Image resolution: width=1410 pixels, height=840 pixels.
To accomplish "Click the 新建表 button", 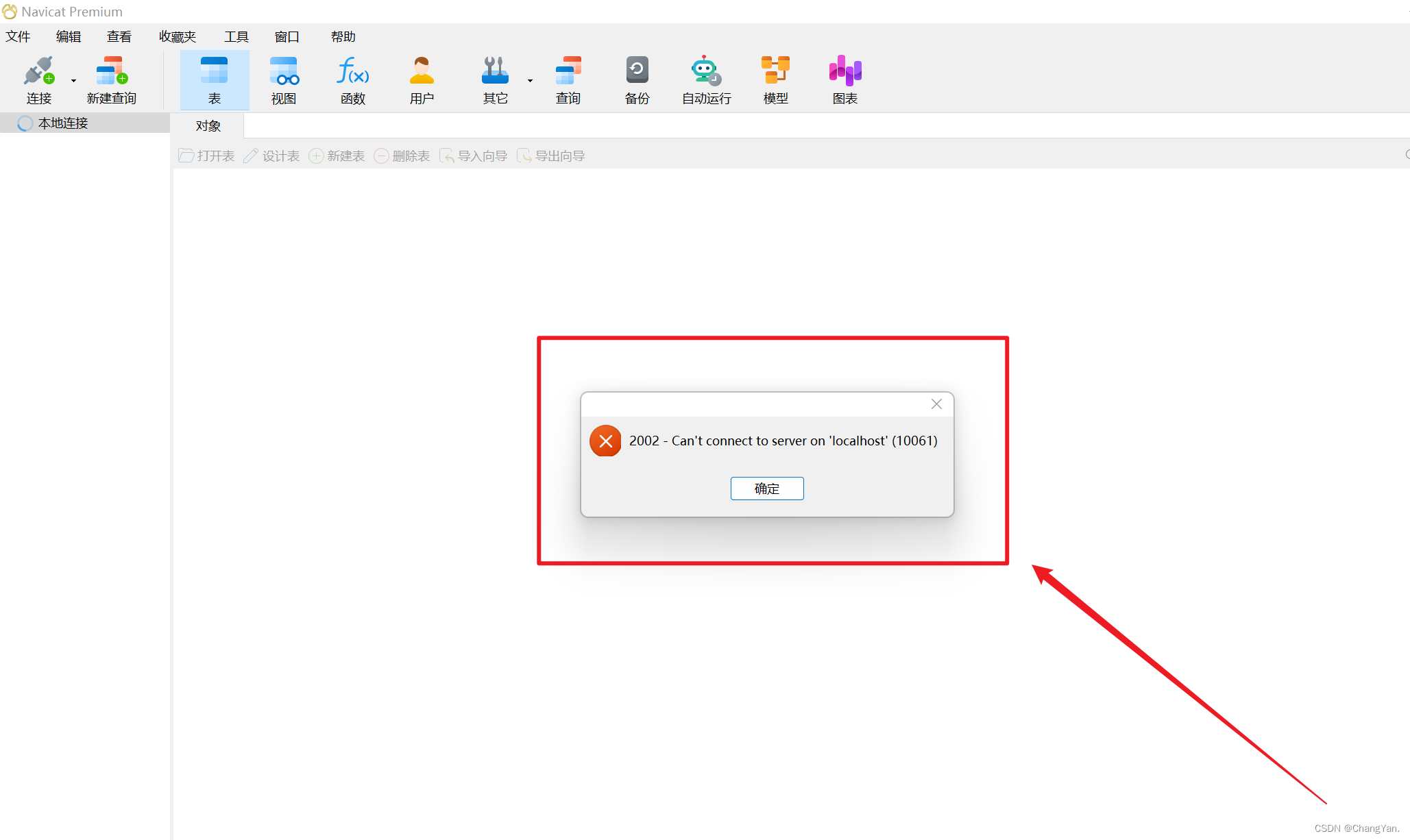I will point(337,156).
